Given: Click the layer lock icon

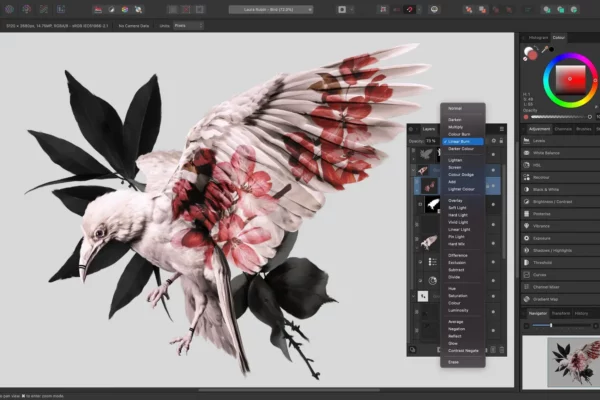Looking at the screenshot, I should 501,141.
